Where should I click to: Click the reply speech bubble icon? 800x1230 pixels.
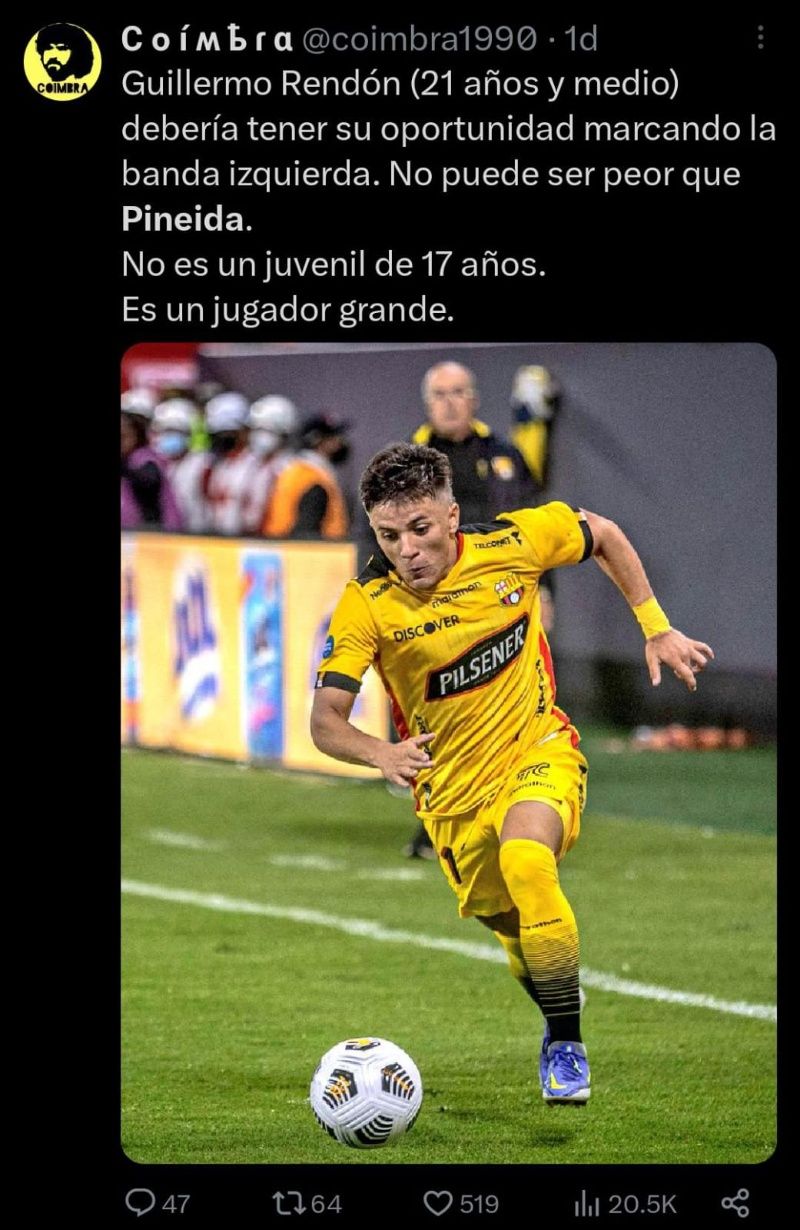coord(139,1202)
